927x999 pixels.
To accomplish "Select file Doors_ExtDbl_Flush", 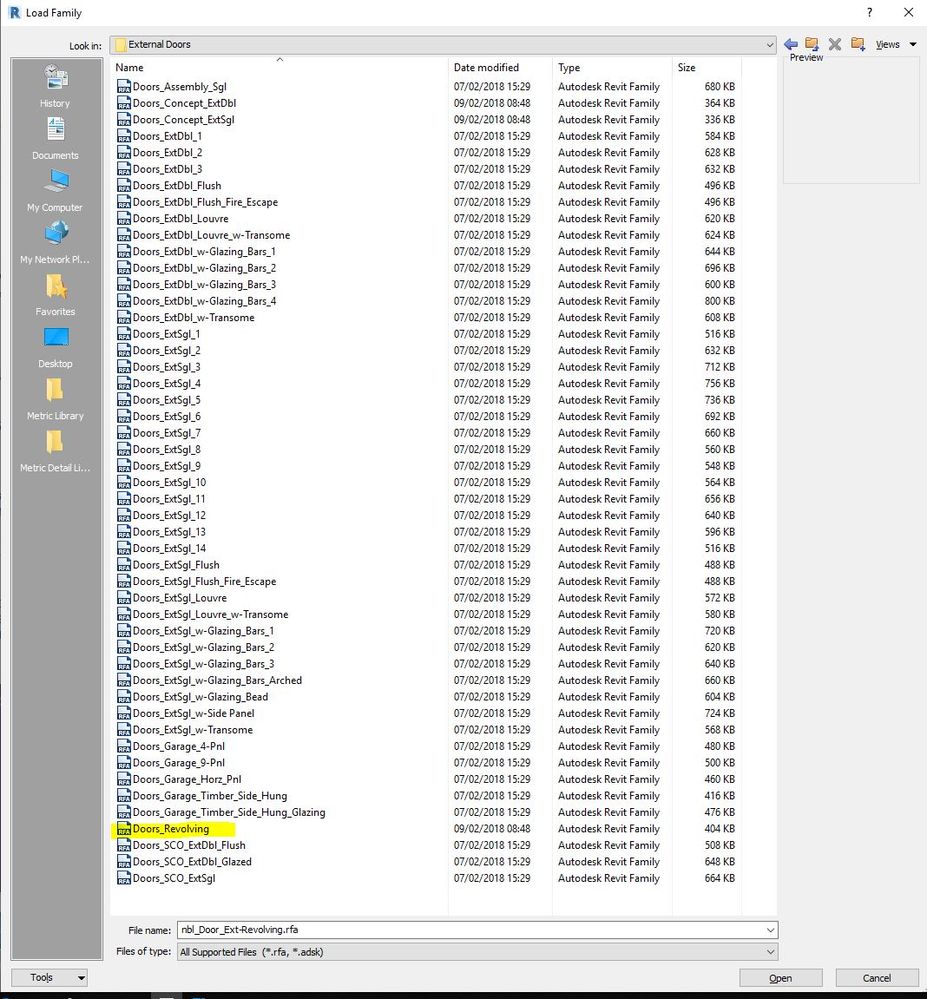I will click(x=176, y=185).
